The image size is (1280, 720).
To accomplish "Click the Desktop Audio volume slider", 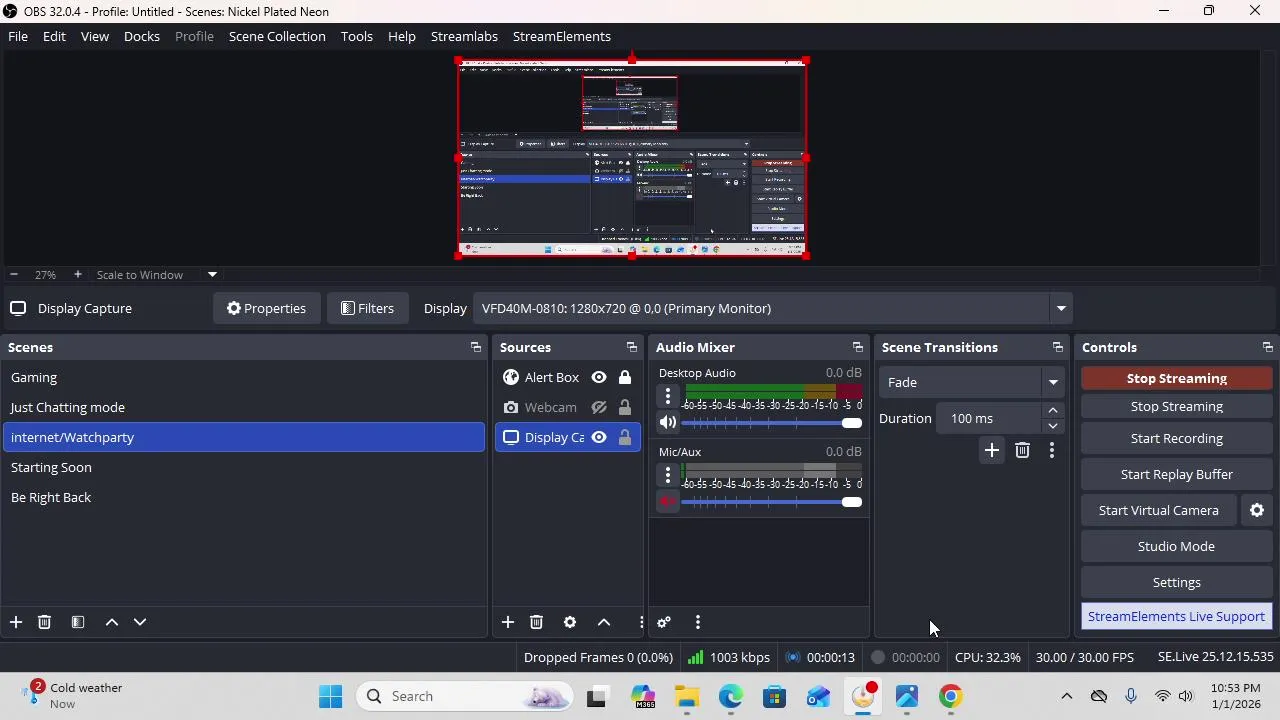I will [x=771, y=422].
